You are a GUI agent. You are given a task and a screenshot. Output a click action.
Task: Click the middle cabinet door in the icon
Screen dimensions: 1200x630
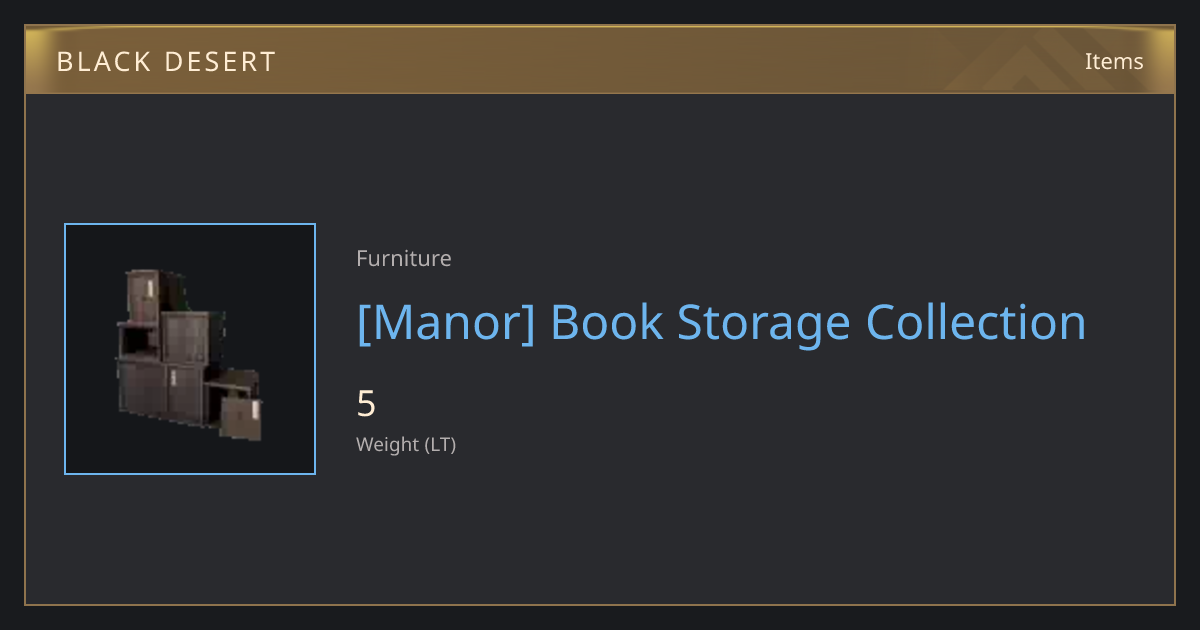(x=186, y=337)
